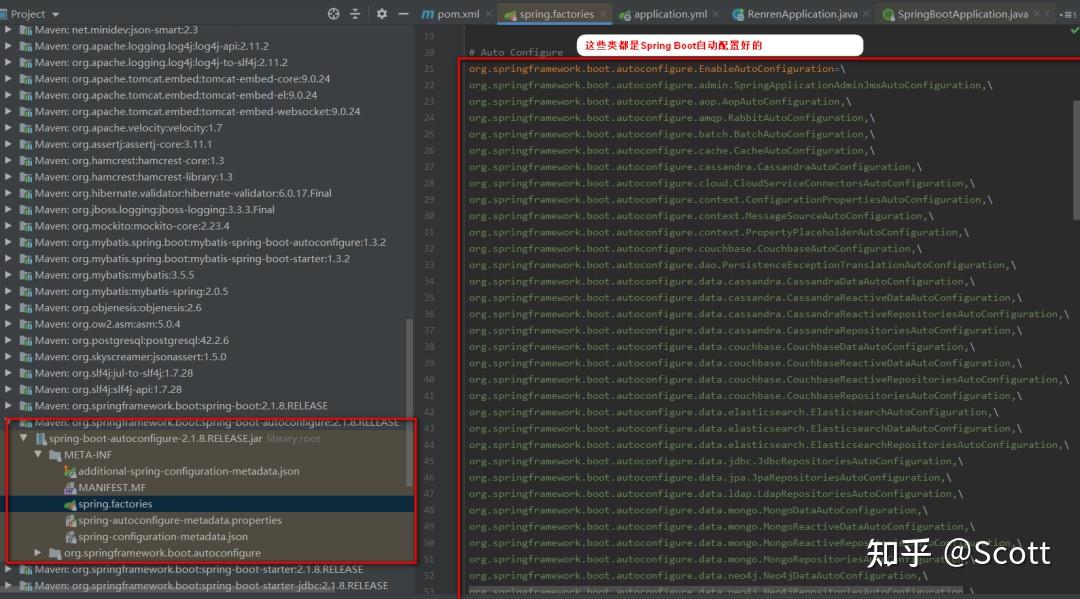The image size is (1080, 599).
Task: Close the pom.xml tab
Action: click(x=488, y=14)
